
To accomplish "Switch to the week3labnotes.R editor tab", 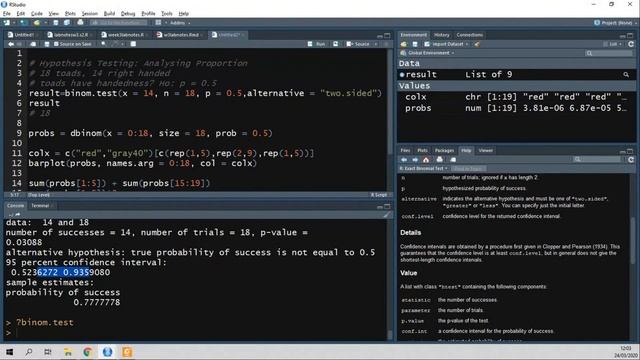I will click(125, 35).
